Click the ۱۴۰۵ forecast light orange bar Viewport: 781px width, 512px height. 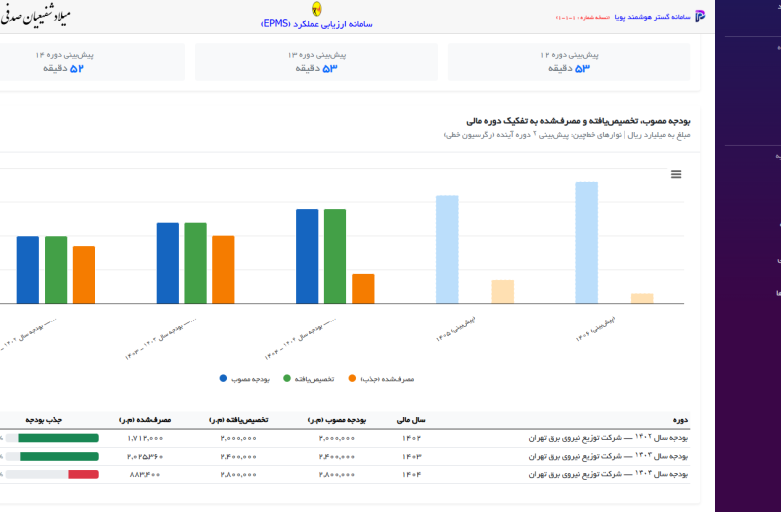503,292
